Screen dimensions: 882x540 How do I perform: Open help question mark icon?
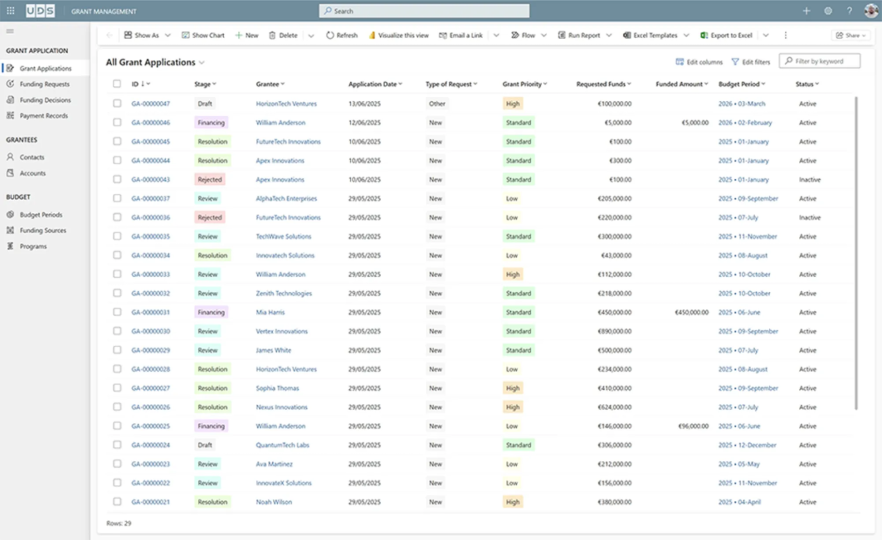click(849, 11)
